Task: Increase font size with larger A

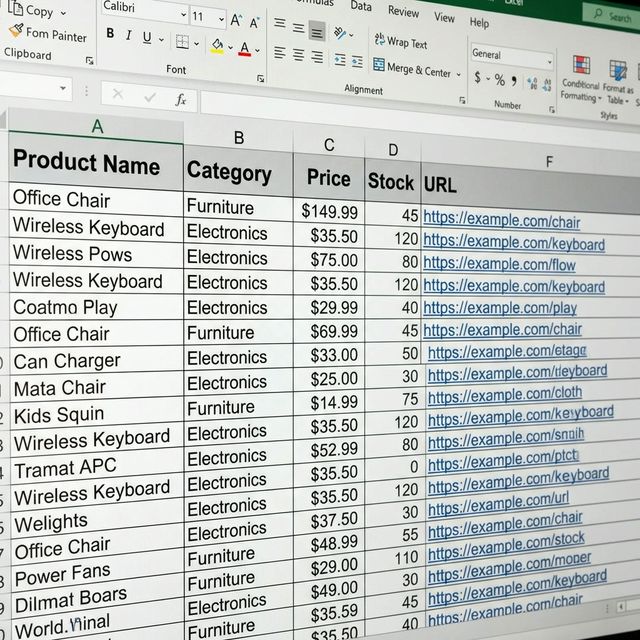Action: coord(236,20)
